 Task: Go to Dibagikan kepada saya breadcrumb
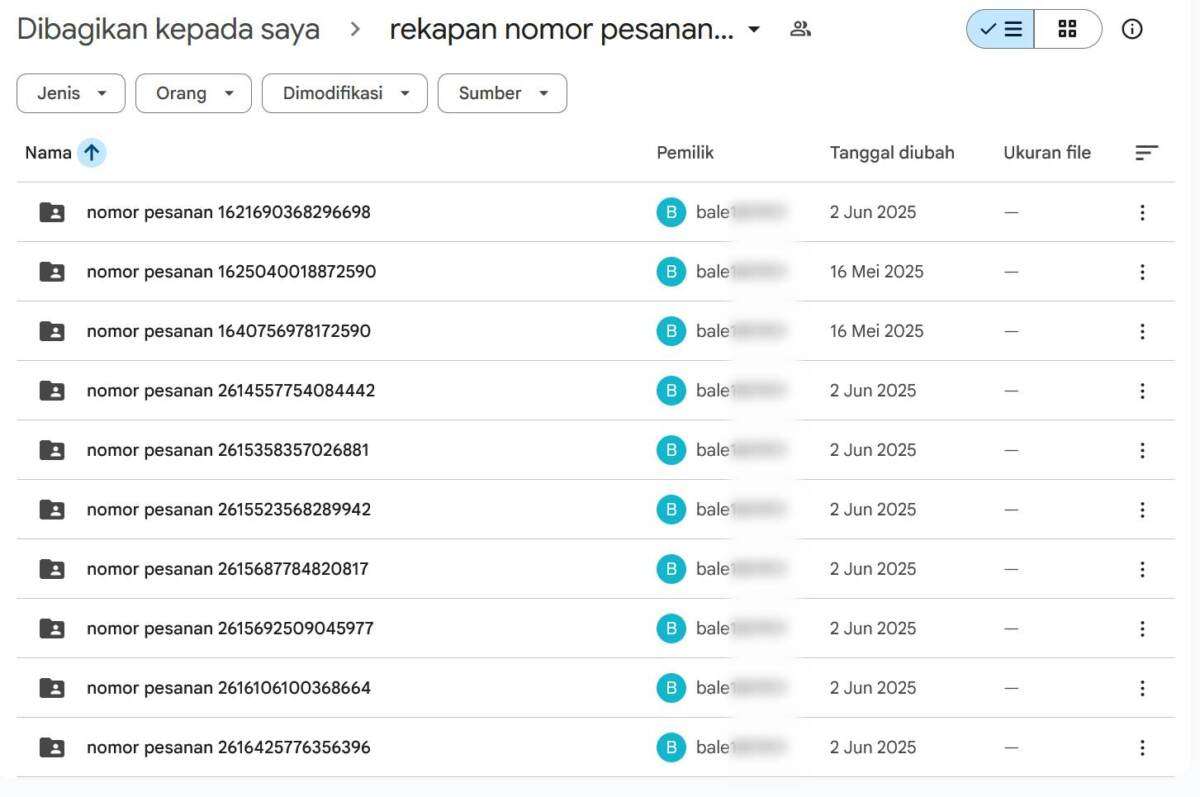168,30
